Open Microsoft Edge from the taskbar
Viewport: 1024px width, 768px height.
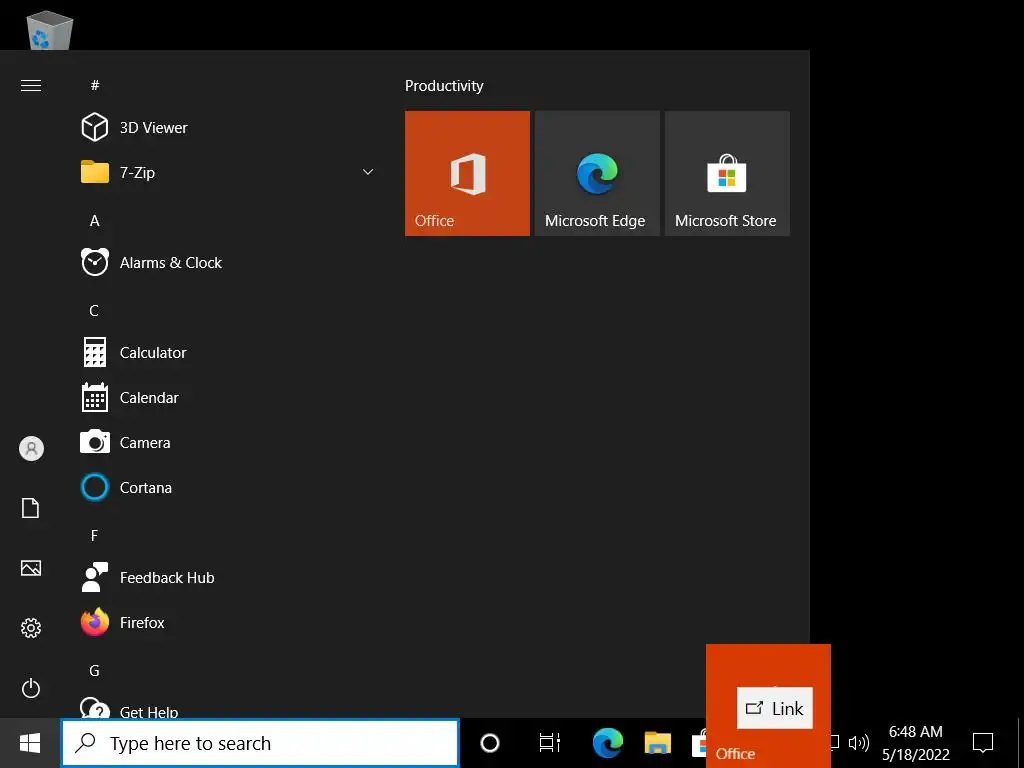tap(607, 743)
